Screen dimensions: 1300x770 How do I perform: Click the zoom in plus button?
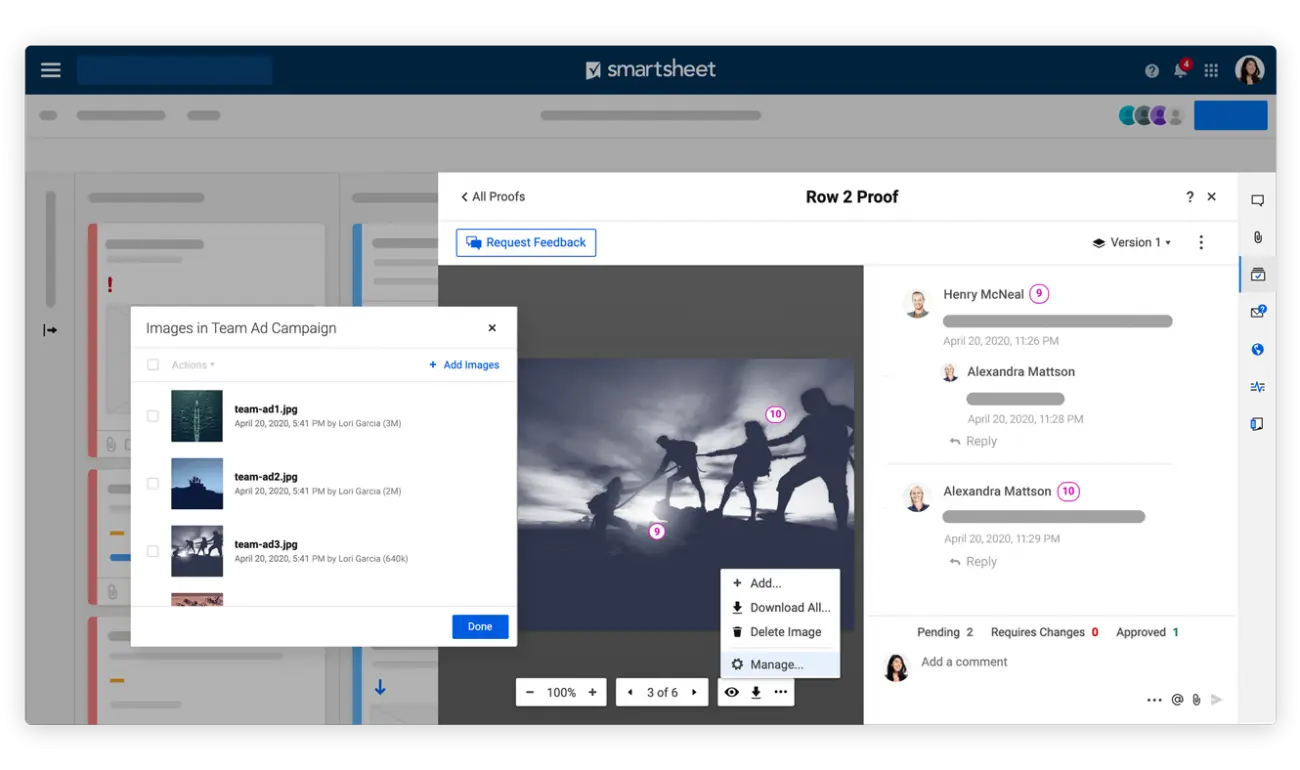point(592,692)
